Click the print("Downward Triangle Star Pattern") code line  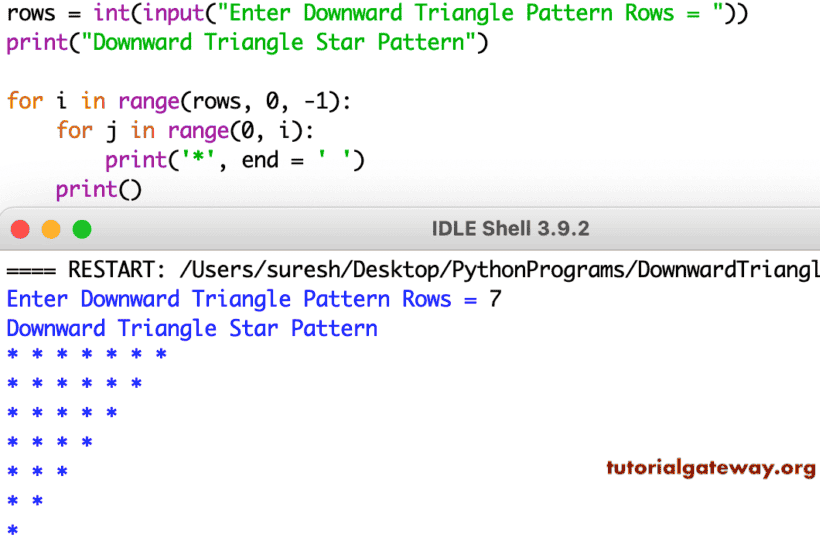point(247,42)
